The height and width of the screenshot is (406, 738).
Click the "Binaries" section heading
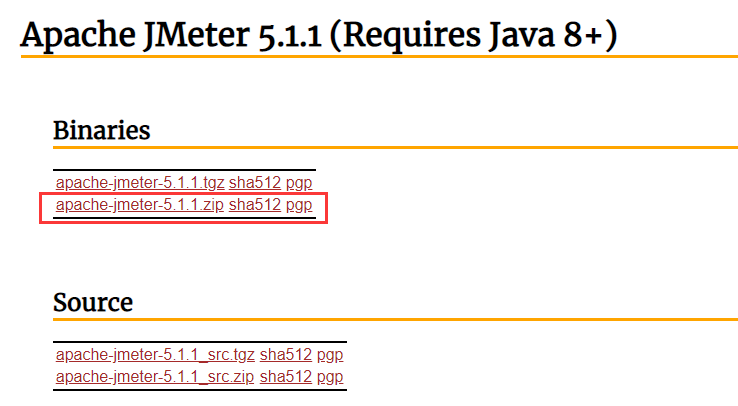(101, 130)
